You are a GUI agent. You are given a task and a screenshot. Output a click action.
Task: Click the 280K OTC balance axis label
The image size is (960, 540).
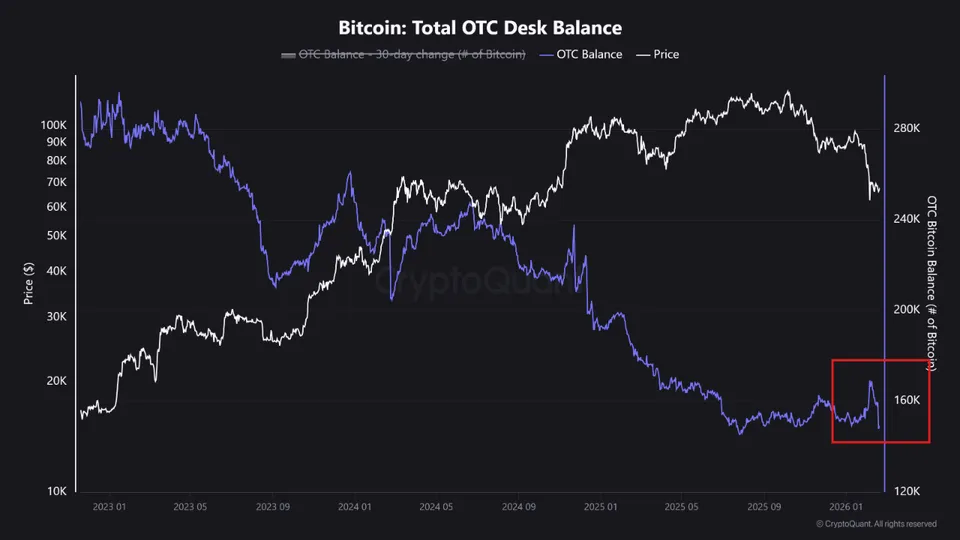907,128
